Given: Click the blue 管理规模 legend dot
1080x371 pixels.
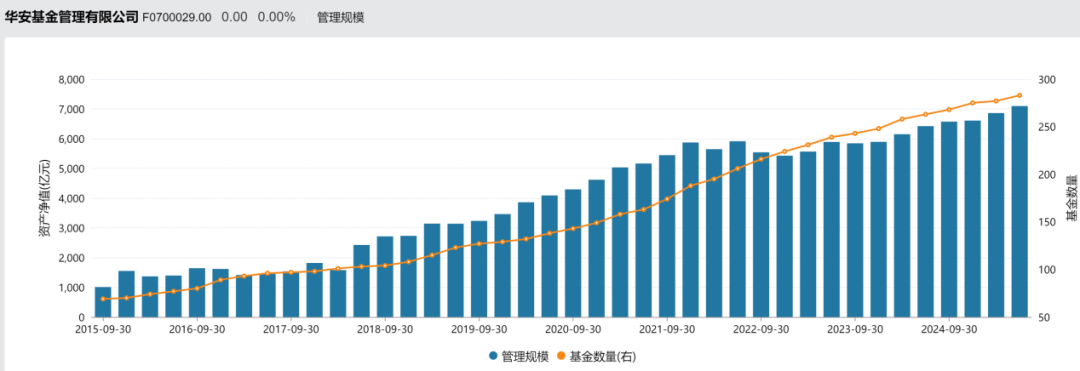Looking at the screenshot, I should coord(493,357).
